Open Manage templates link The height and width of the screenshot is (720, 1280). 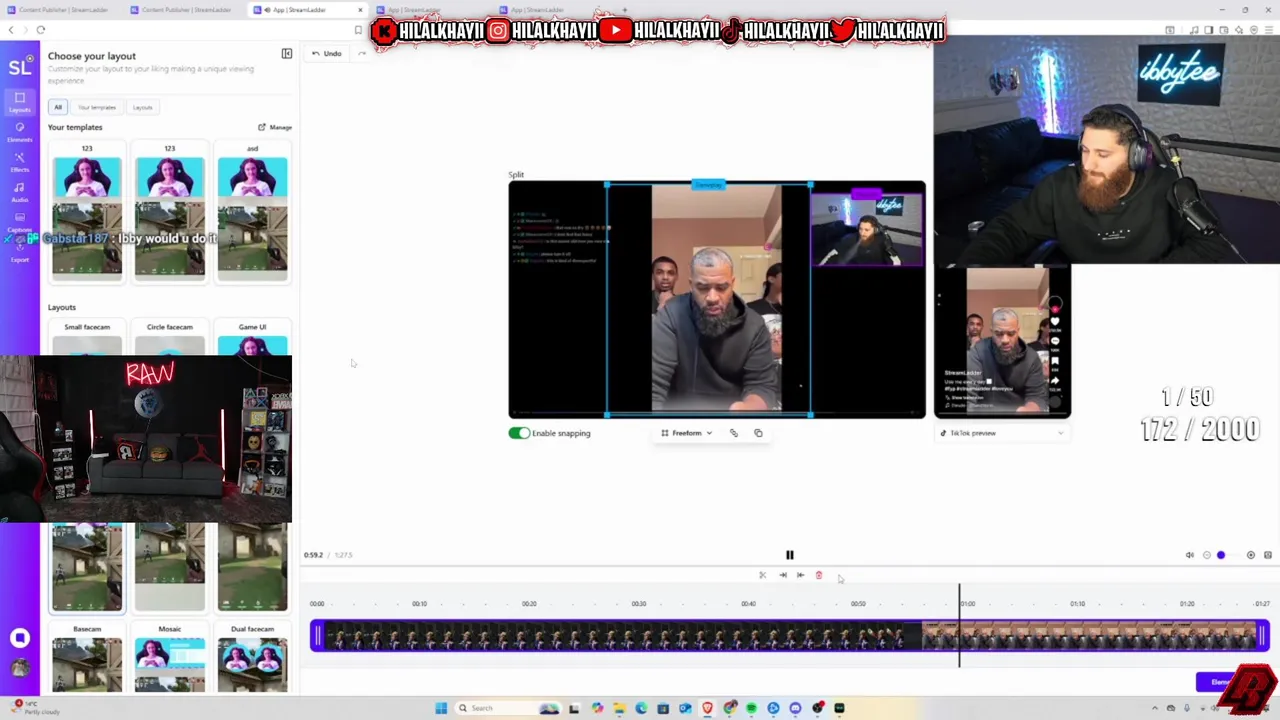tap(275, 127)
